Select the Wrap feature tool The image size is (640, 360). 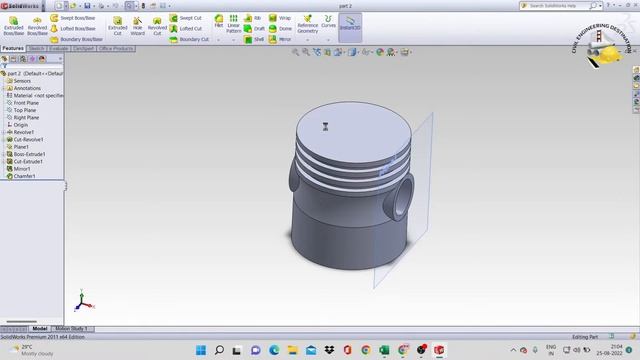coord(280,18)
